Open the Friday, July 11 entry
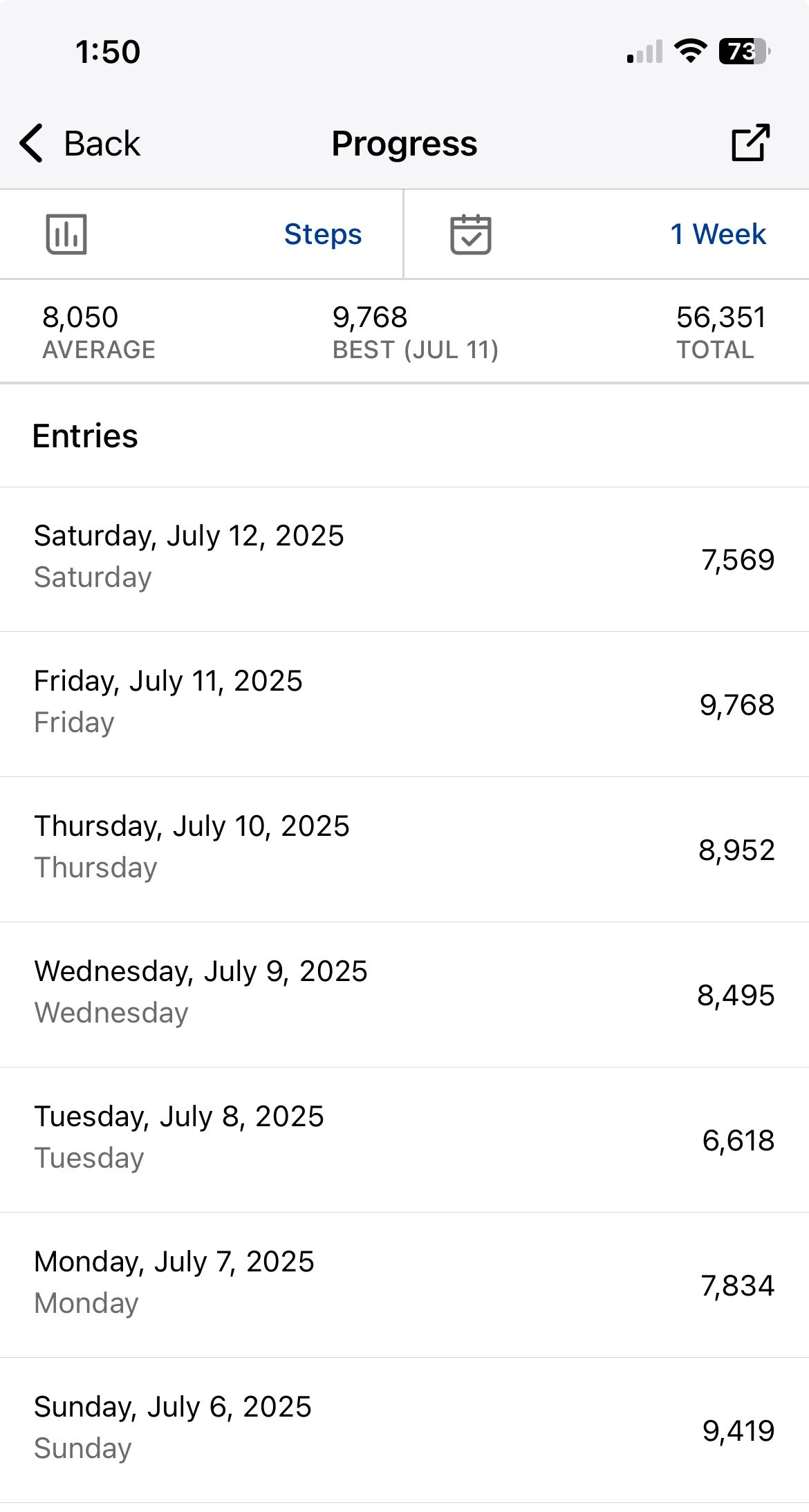The width and height of the screenshot is (809, 1512). coord(404,704)
